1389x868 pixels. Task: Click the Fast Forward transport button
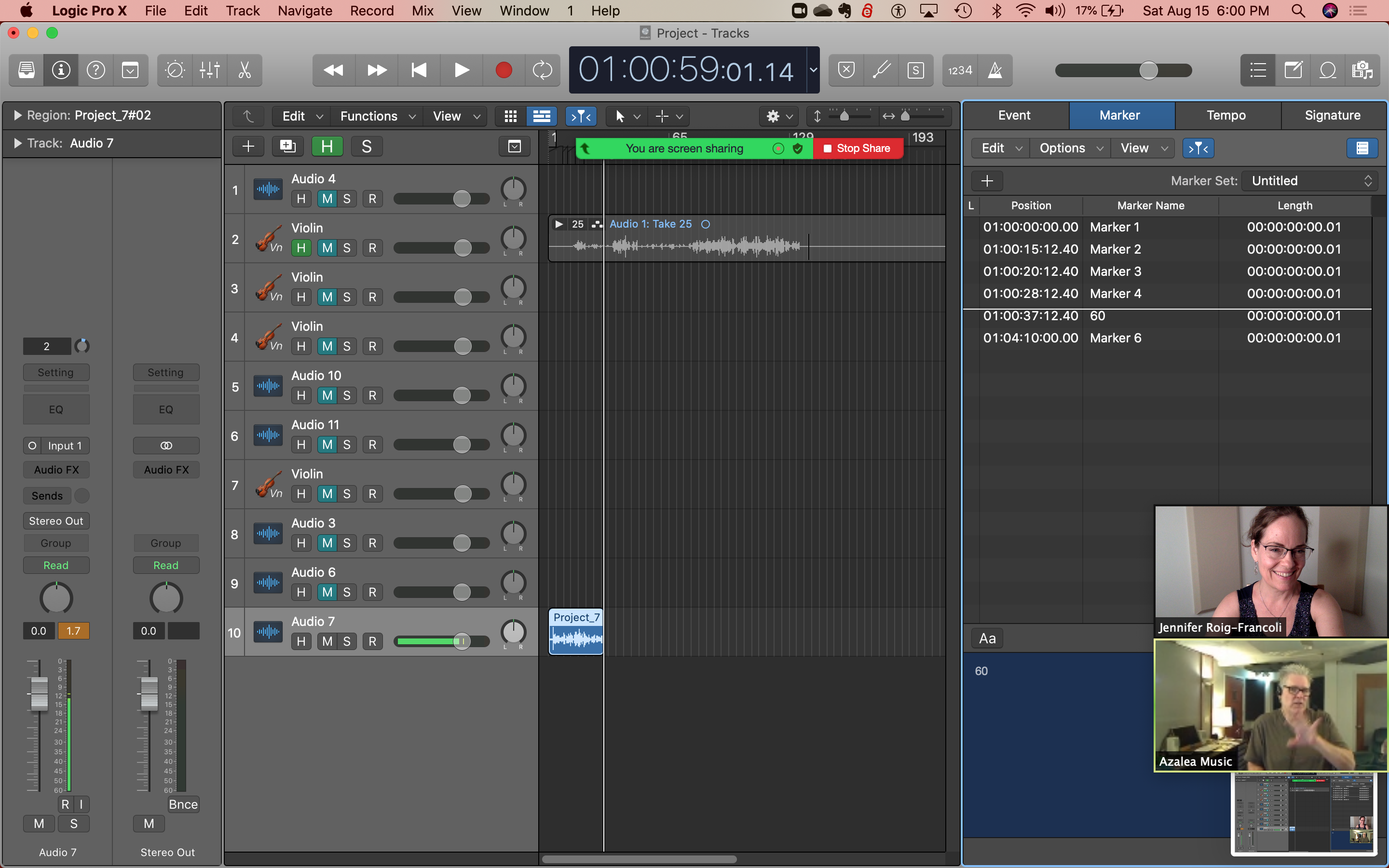point(377,70)
